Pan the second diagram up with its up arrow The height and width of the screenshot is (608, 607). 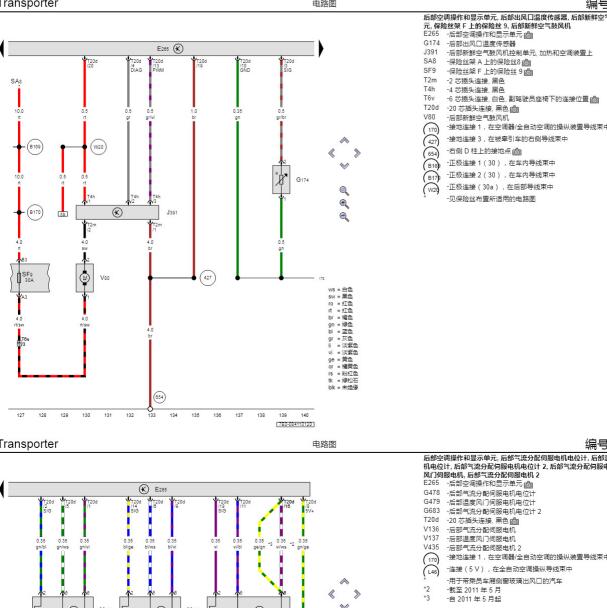point(344,581)
